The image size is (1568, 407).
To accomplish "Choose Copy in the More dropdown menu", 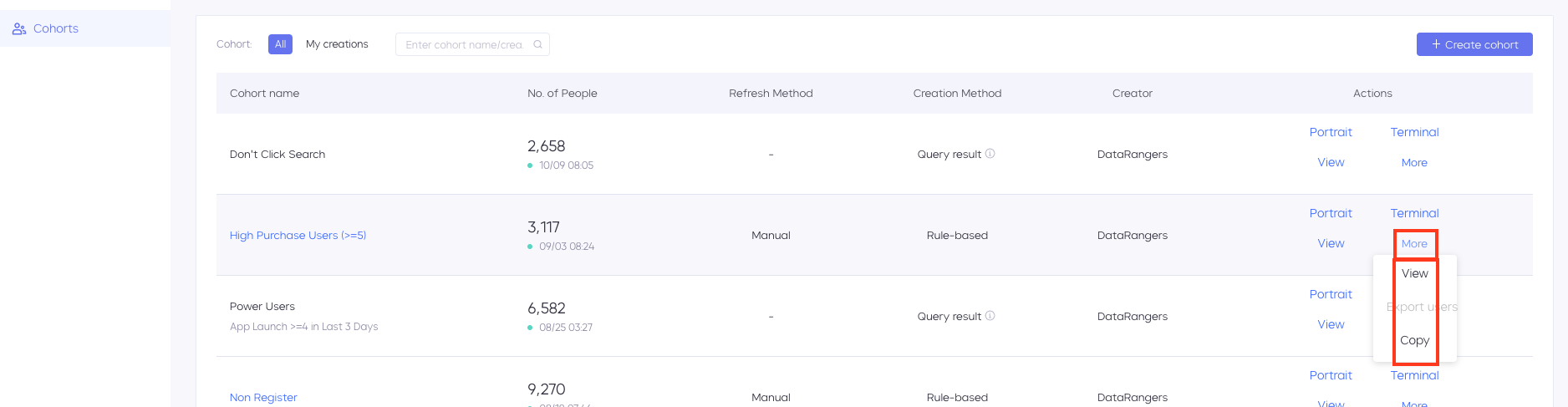I will (1415, 340).
